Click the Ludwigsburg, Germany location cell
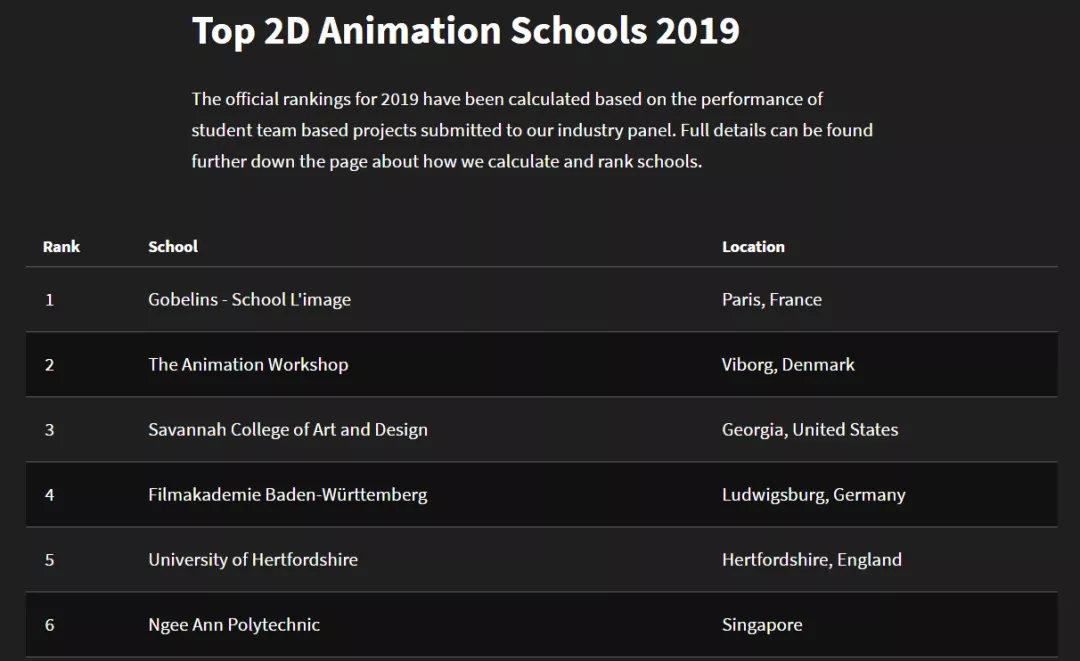1080x661 pixels. pos(813,495)
